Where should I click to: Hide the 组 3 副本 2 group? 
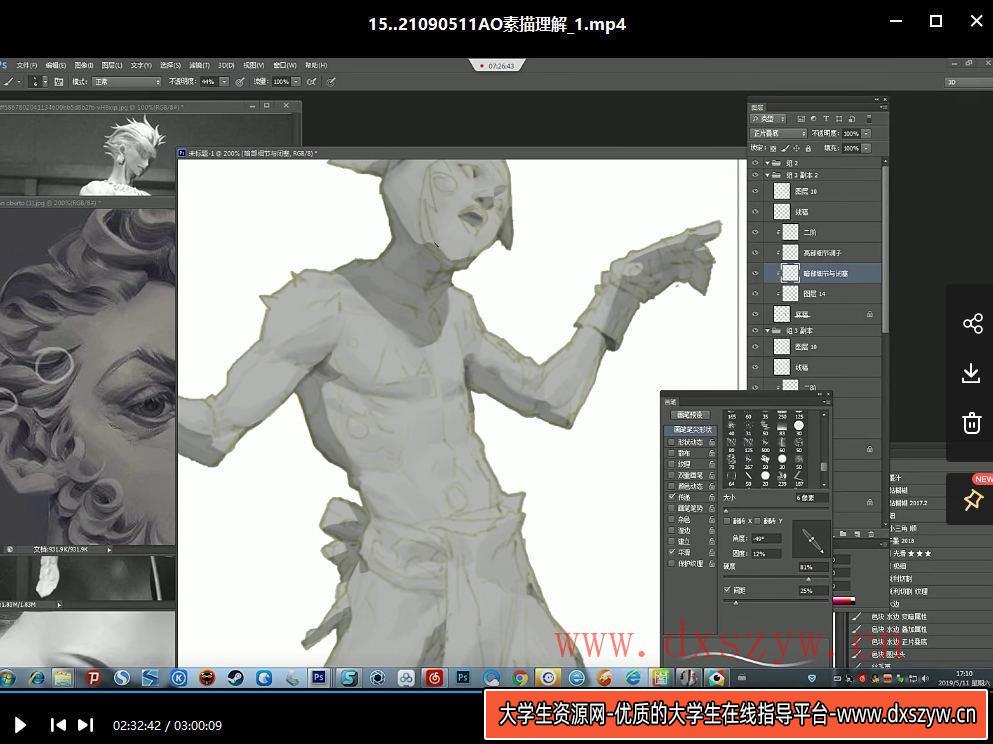755,175
